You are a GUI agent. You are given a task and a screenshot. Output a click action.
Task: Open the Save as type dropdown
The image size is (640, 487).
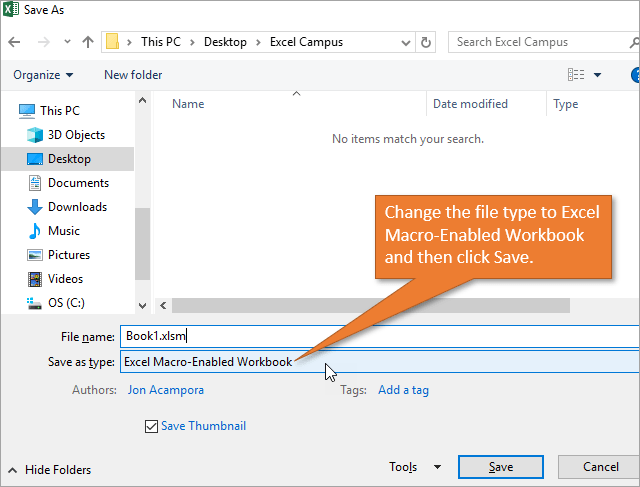[x=378, y=362]
